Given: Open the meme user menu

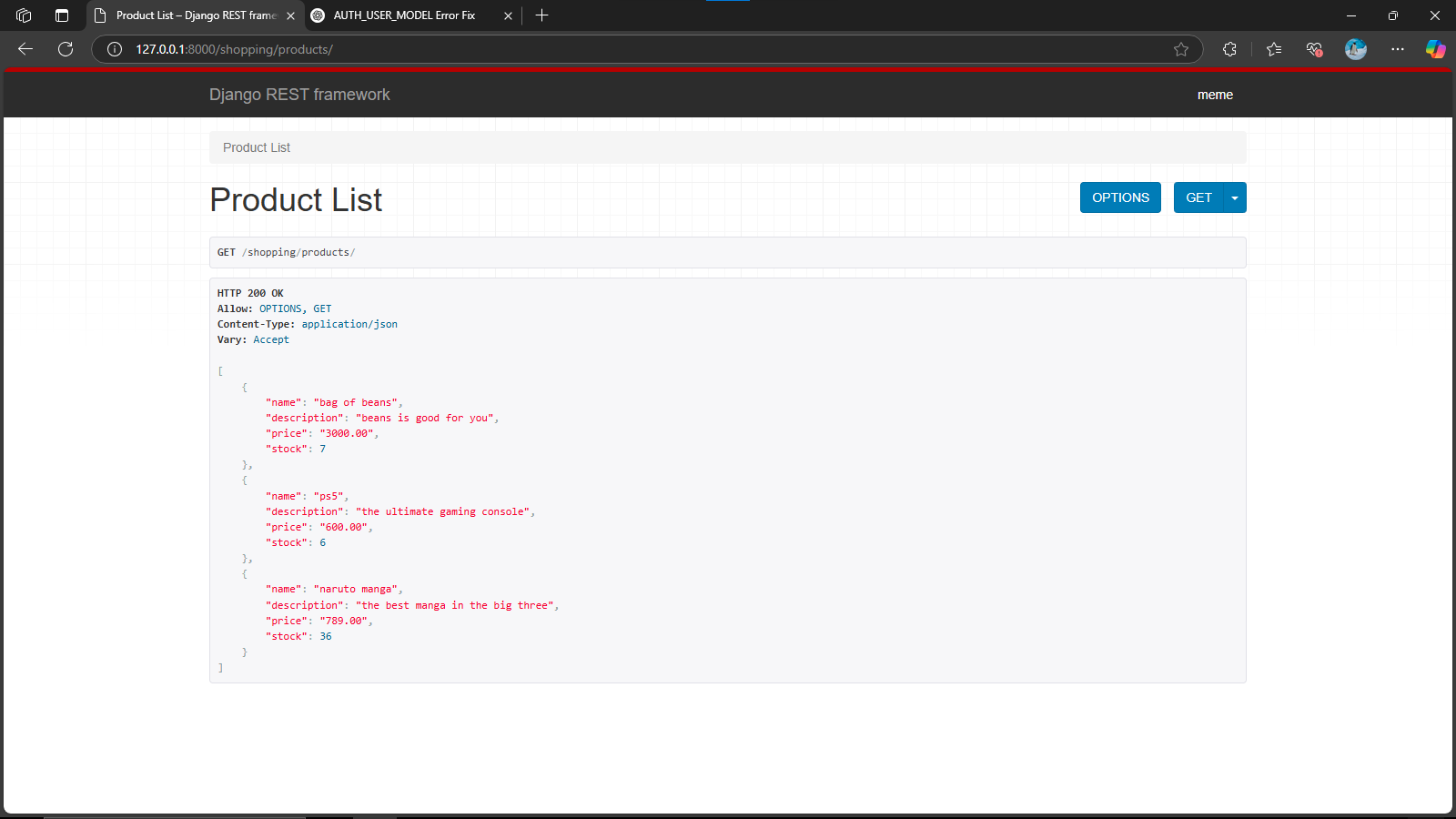Looking at the screenshot, I should click(1215, 95).
